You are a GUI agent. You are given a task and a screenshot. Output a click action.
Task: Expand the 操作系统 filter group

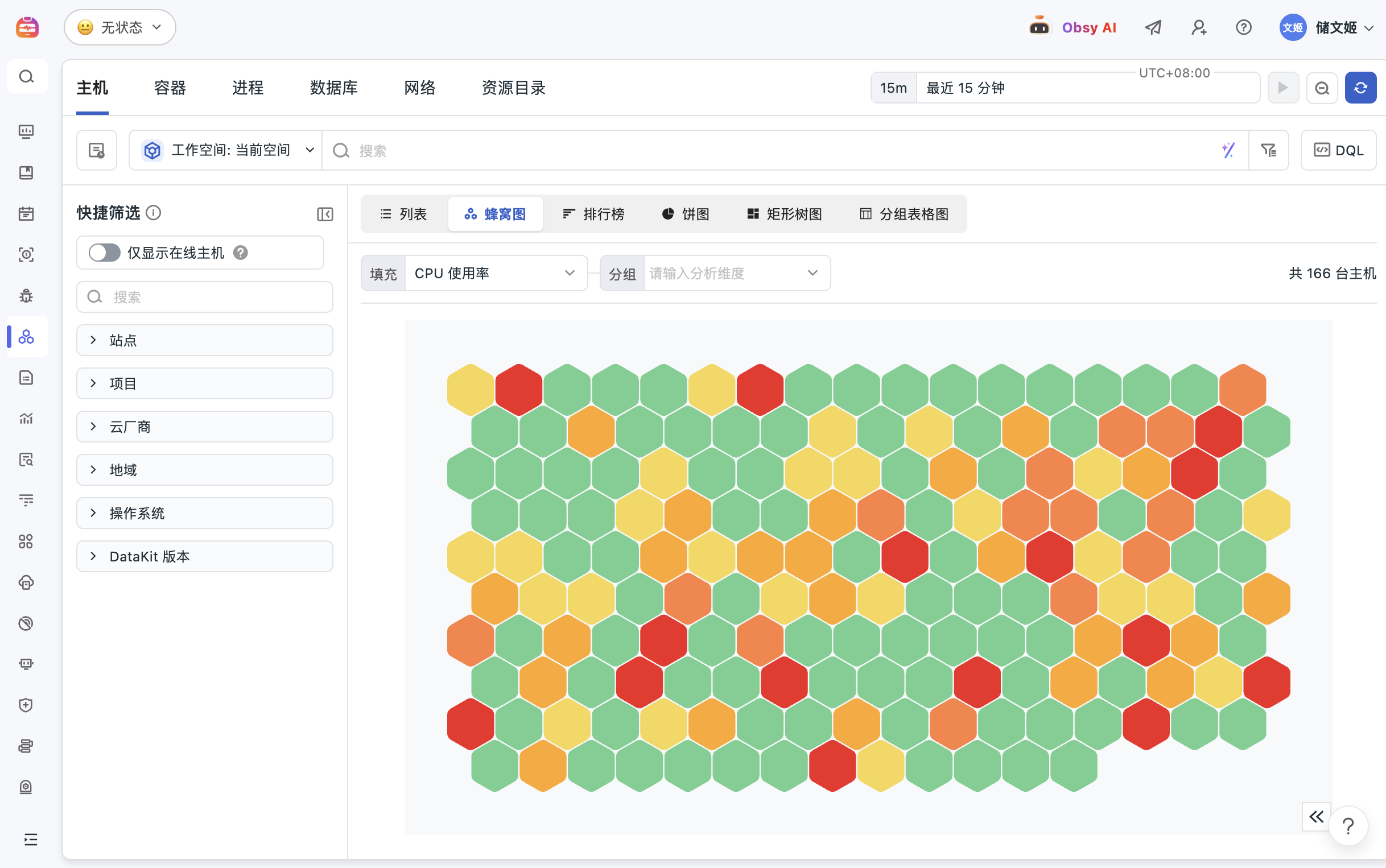coord(204,513)
